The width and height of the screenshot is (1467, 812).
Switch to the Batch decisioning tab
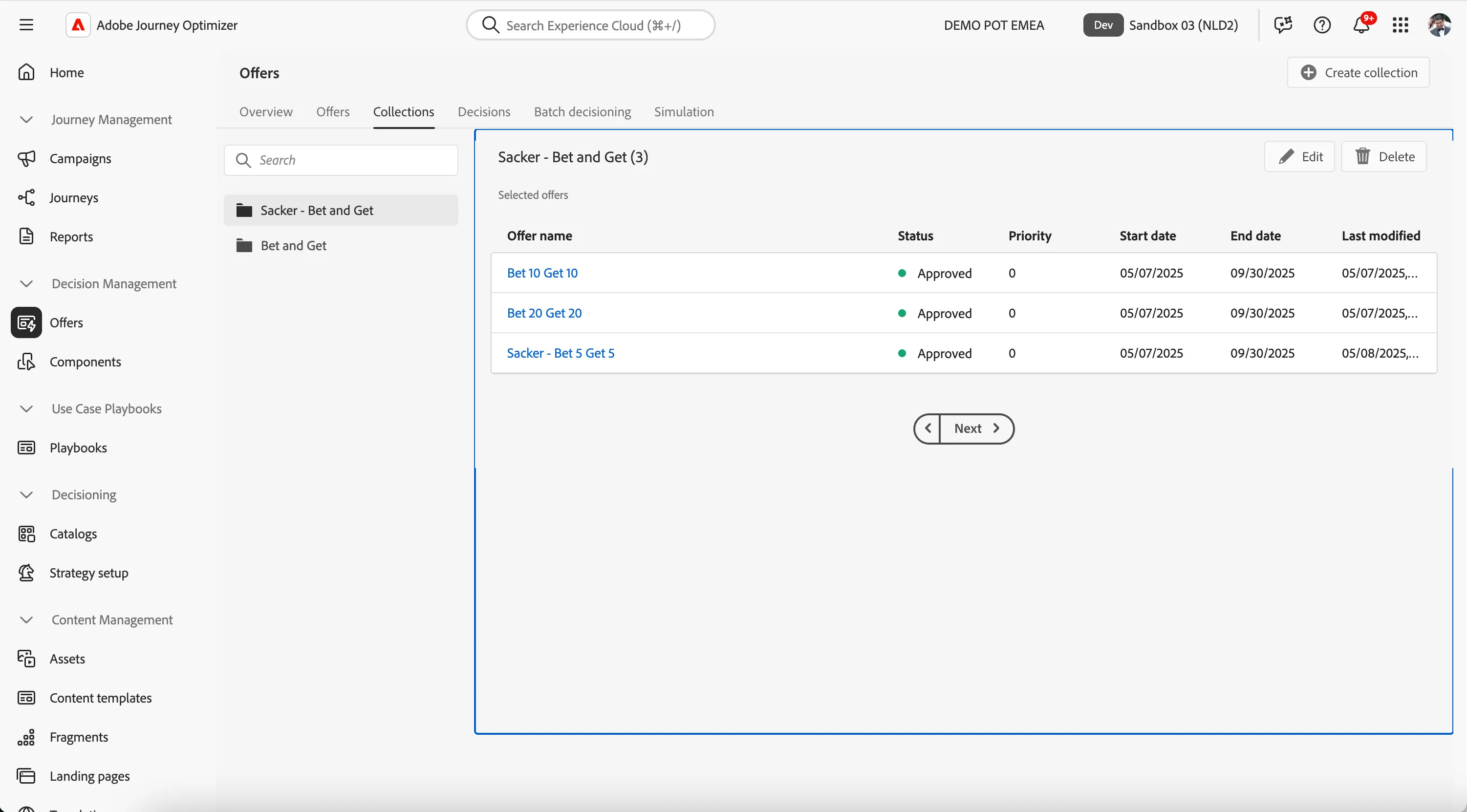582,111
